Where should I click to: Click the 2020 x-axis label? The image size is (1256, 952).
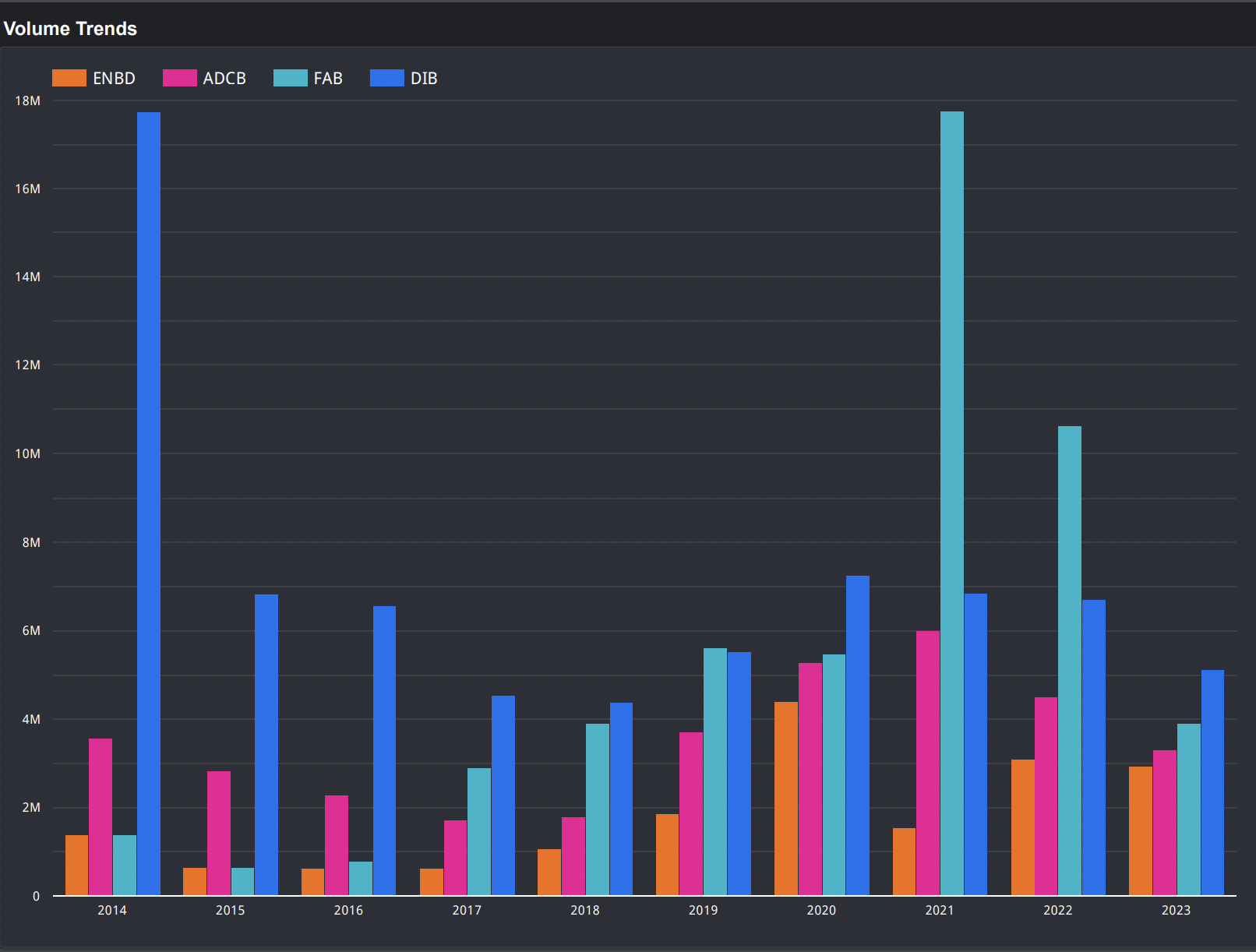[x=821, y=910]
